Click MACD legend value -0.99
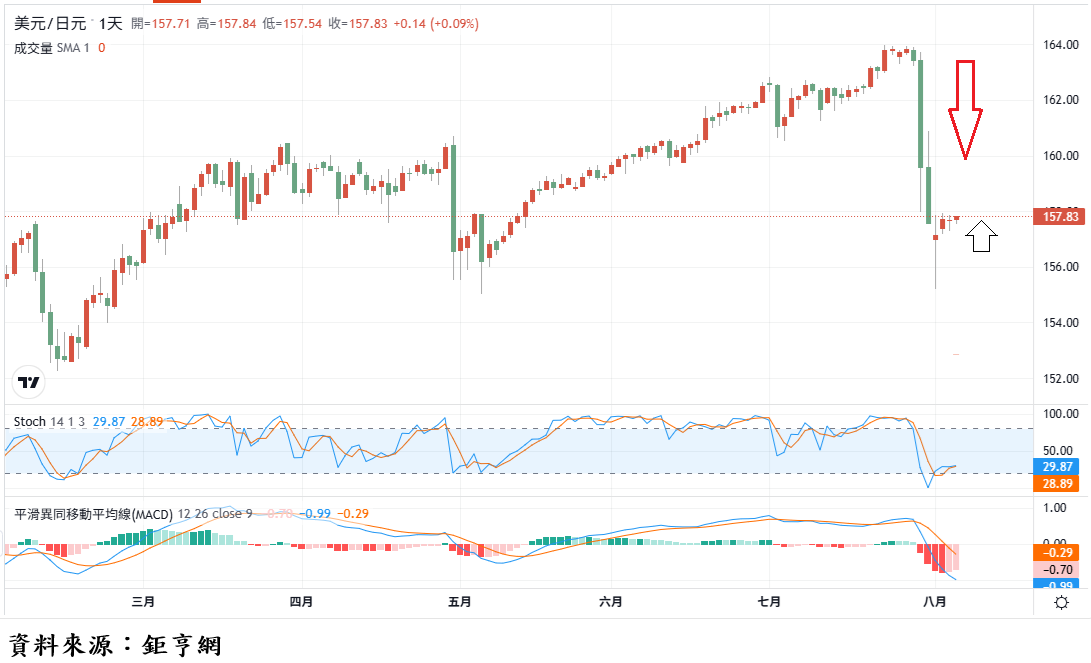Viewport: 1091px width, 663px height. (x=315, y=514)
